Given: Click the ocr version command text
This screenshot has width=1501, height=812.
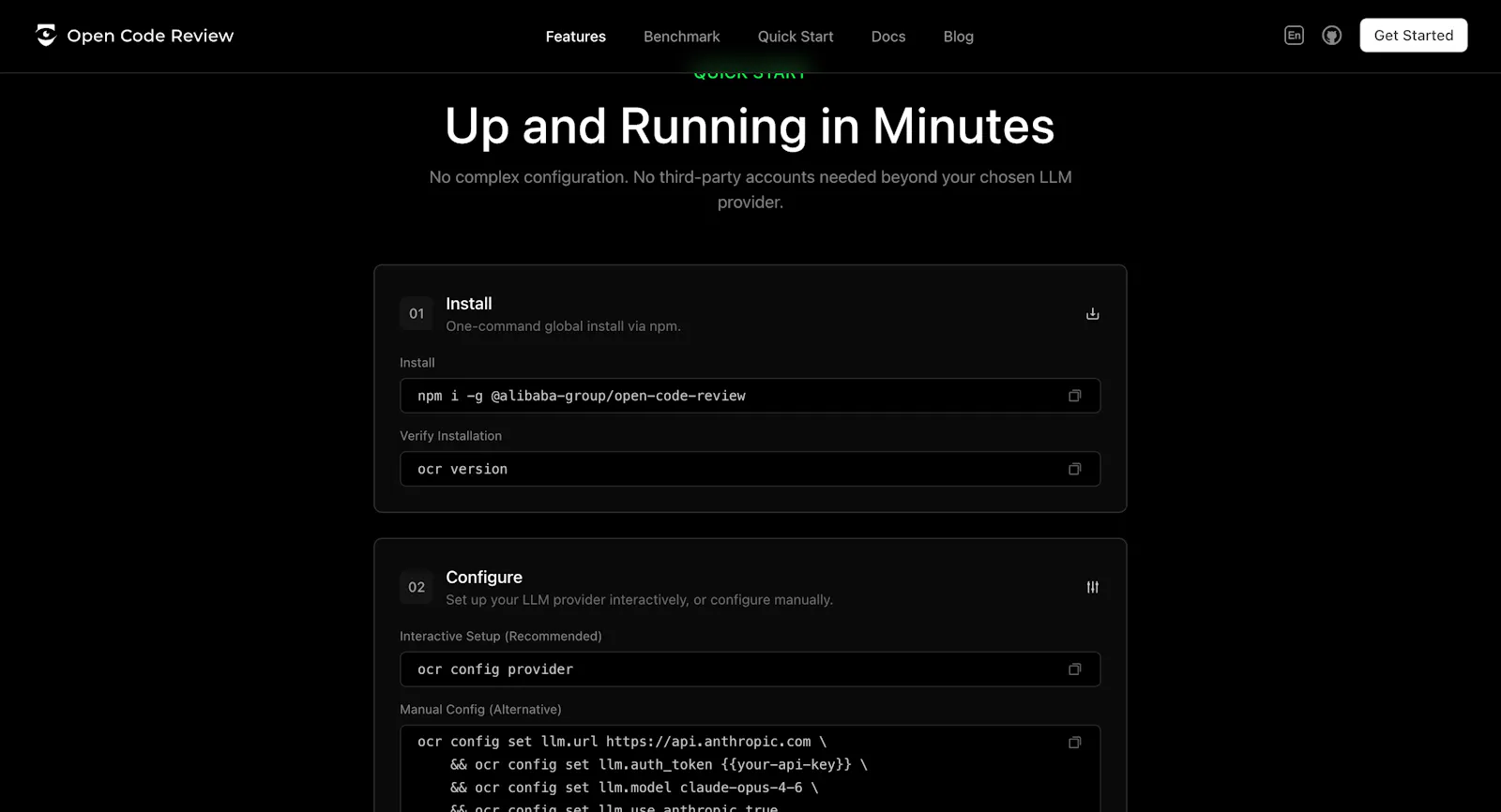Looking at the screenshot, I should point(462,469).
